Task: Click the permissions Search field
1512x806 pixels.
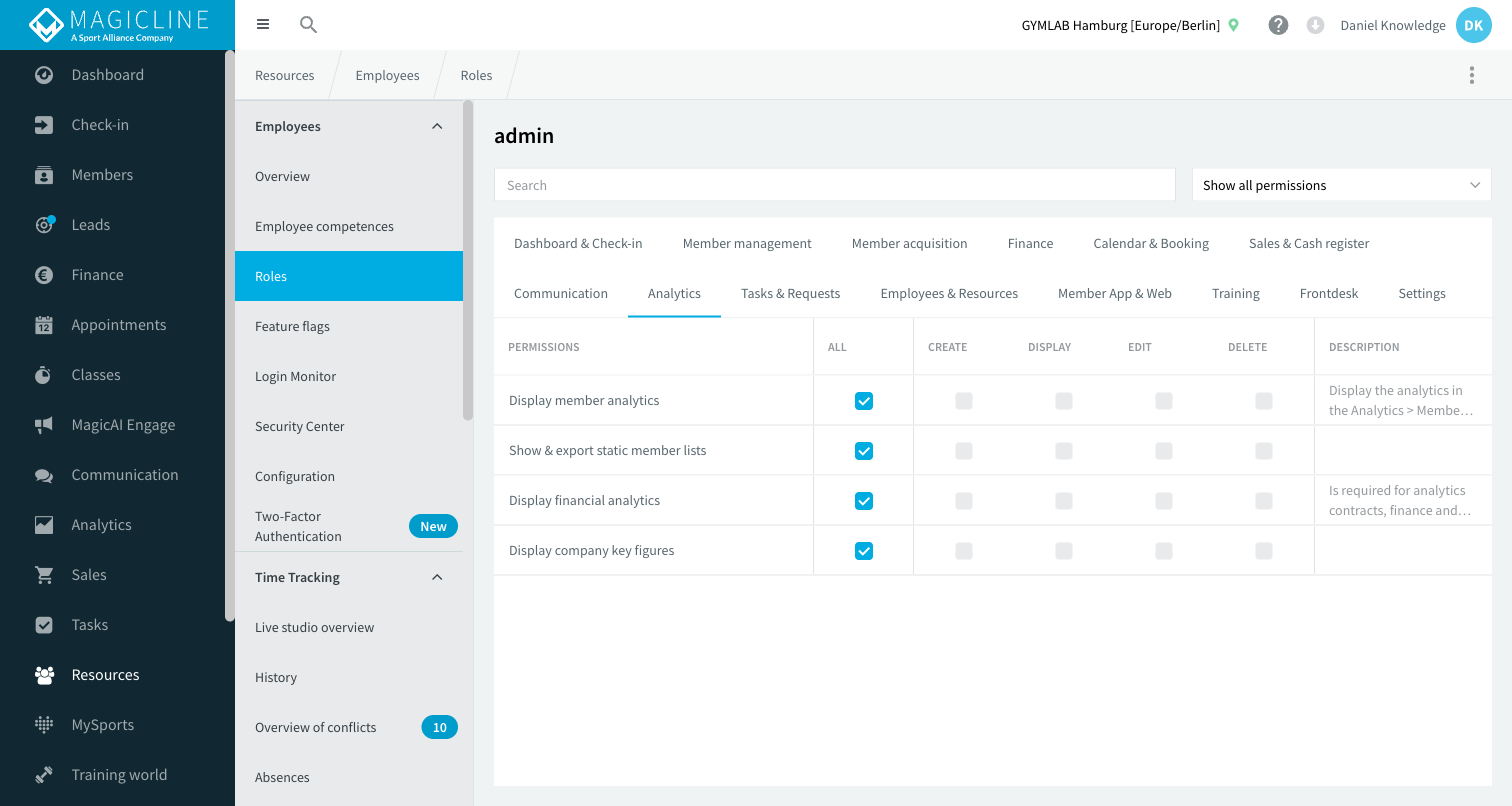Action: pos(834,185)
